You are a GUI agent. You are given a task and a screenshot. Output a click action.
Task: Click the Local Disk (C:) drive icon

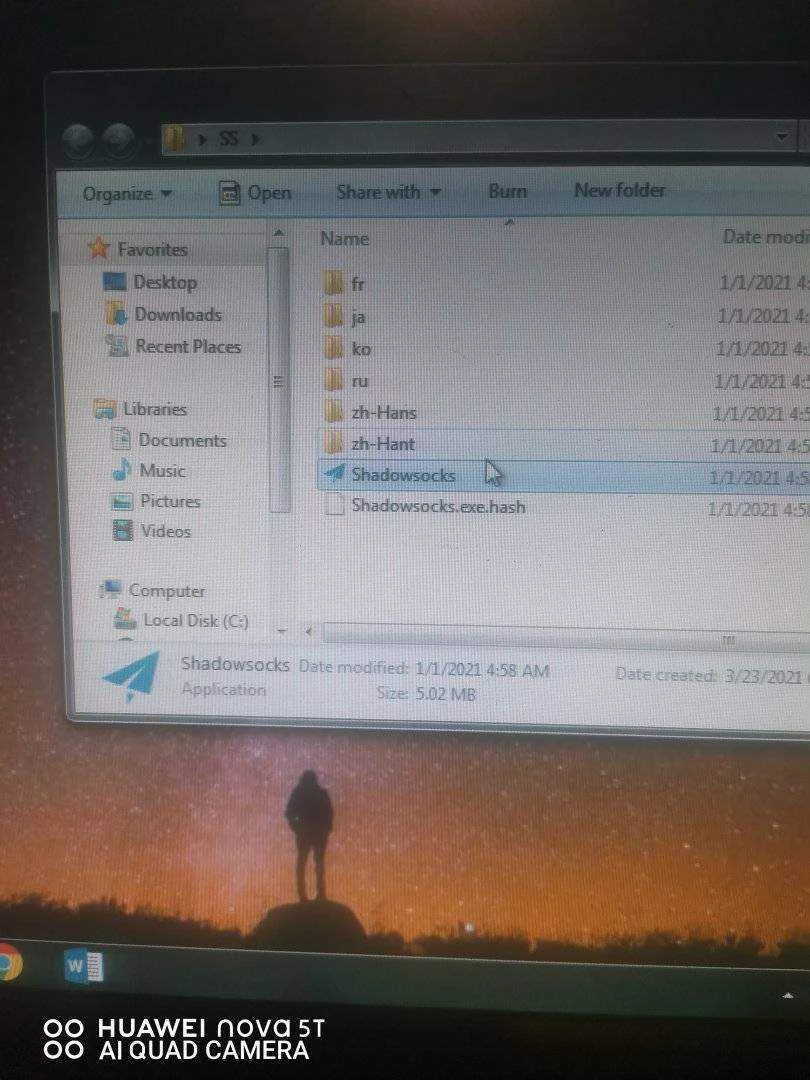(125, 619)
